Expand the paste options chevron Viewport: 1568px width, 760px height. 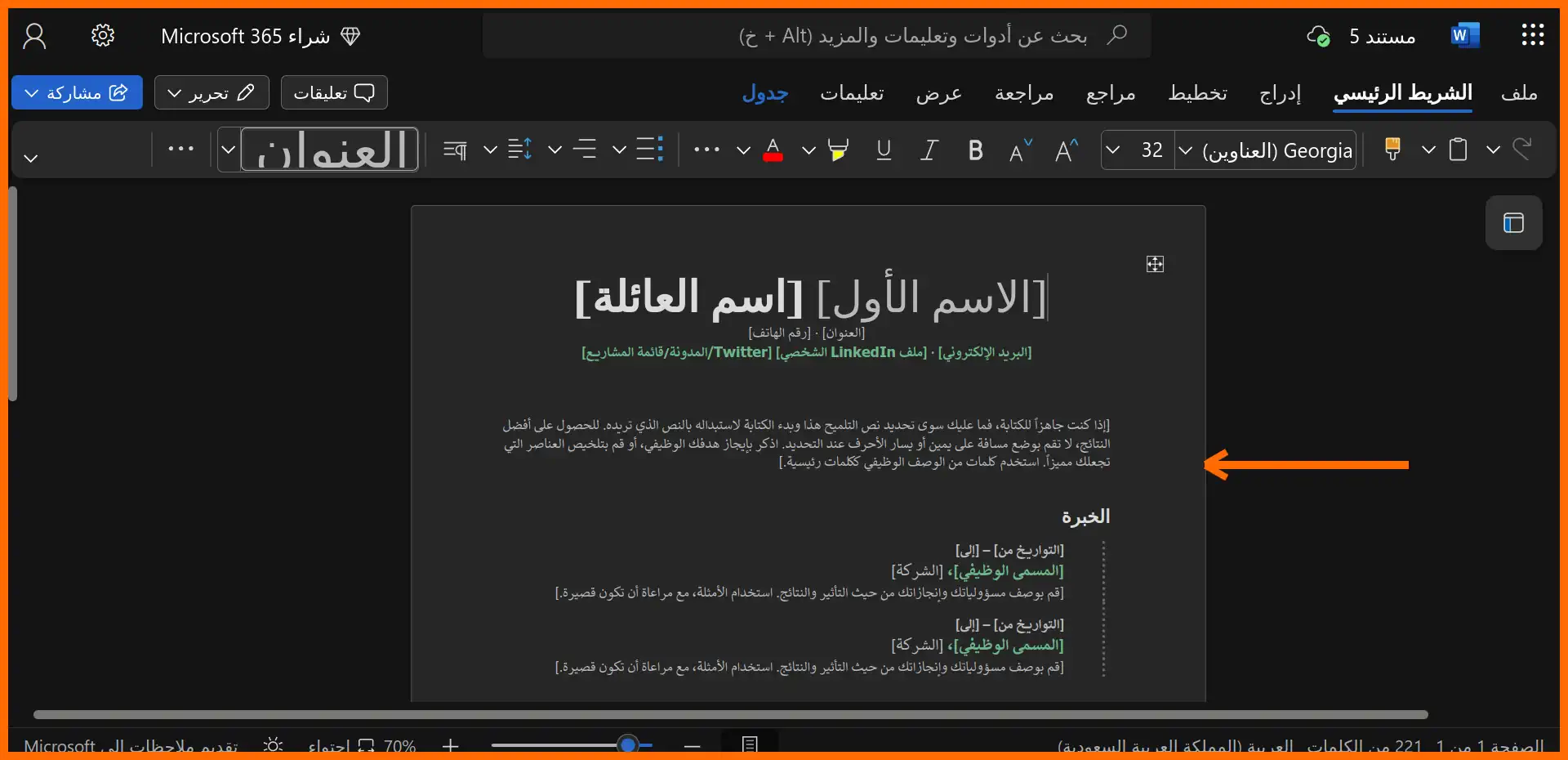1428,150
